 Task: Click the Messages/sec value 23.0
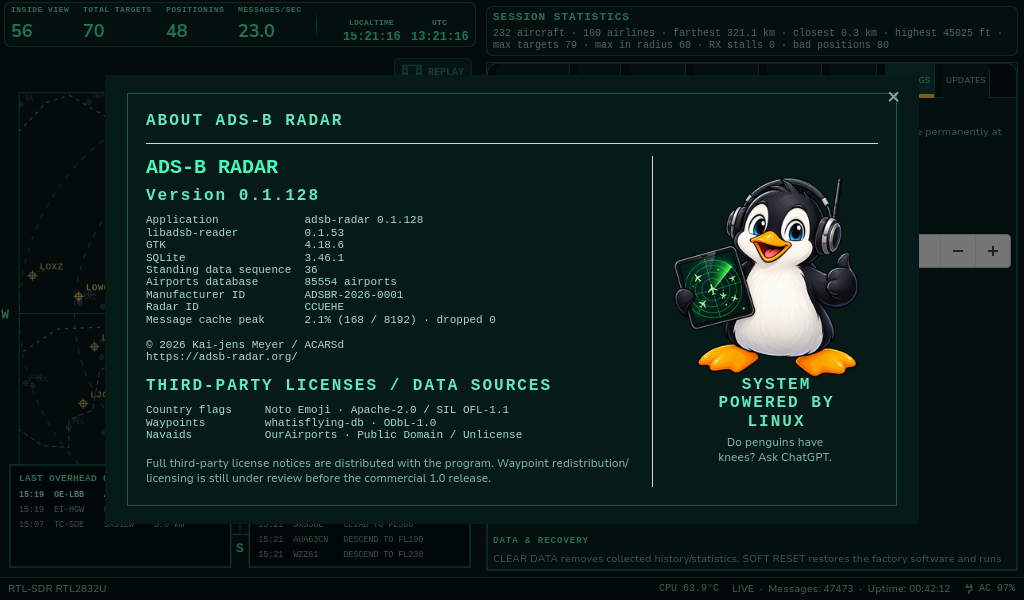[x=256, y=31]
